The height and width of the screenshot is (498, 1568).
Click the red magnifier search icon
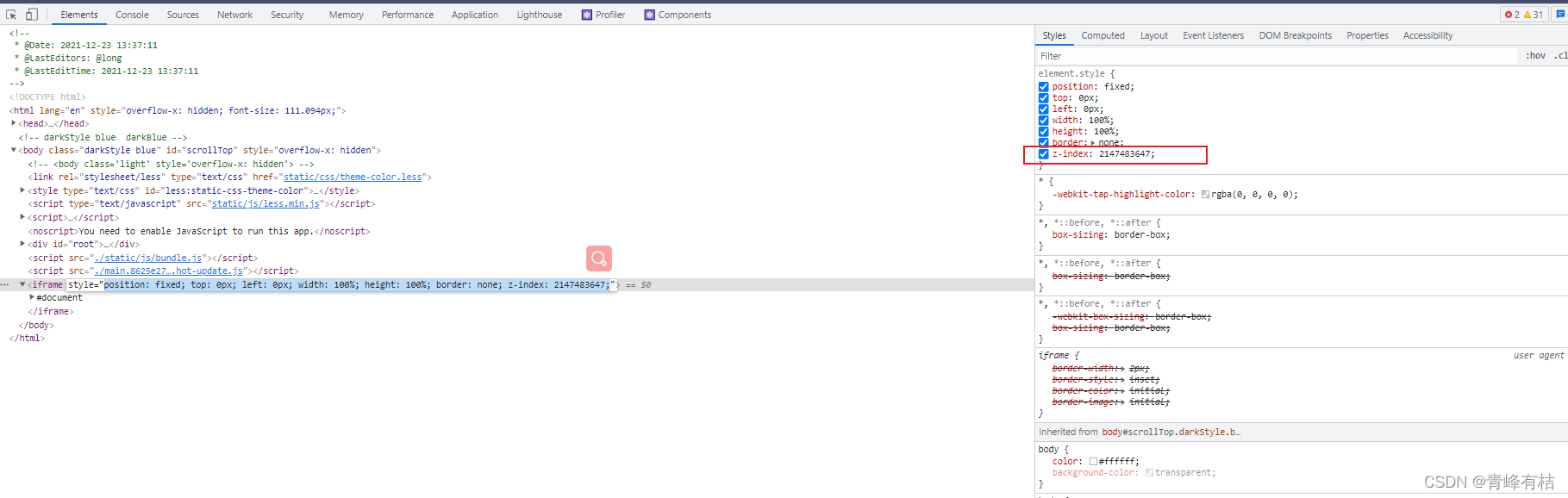(x=599, y=258)
